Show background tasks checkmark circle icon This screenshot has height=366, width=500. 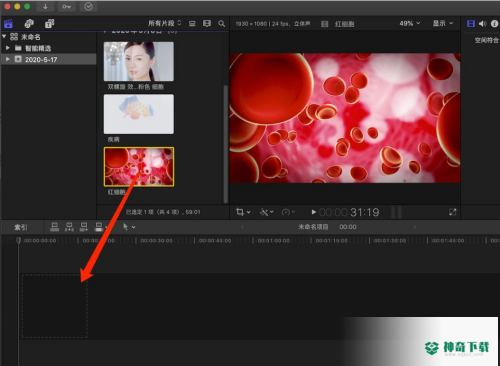click(88, 7)
